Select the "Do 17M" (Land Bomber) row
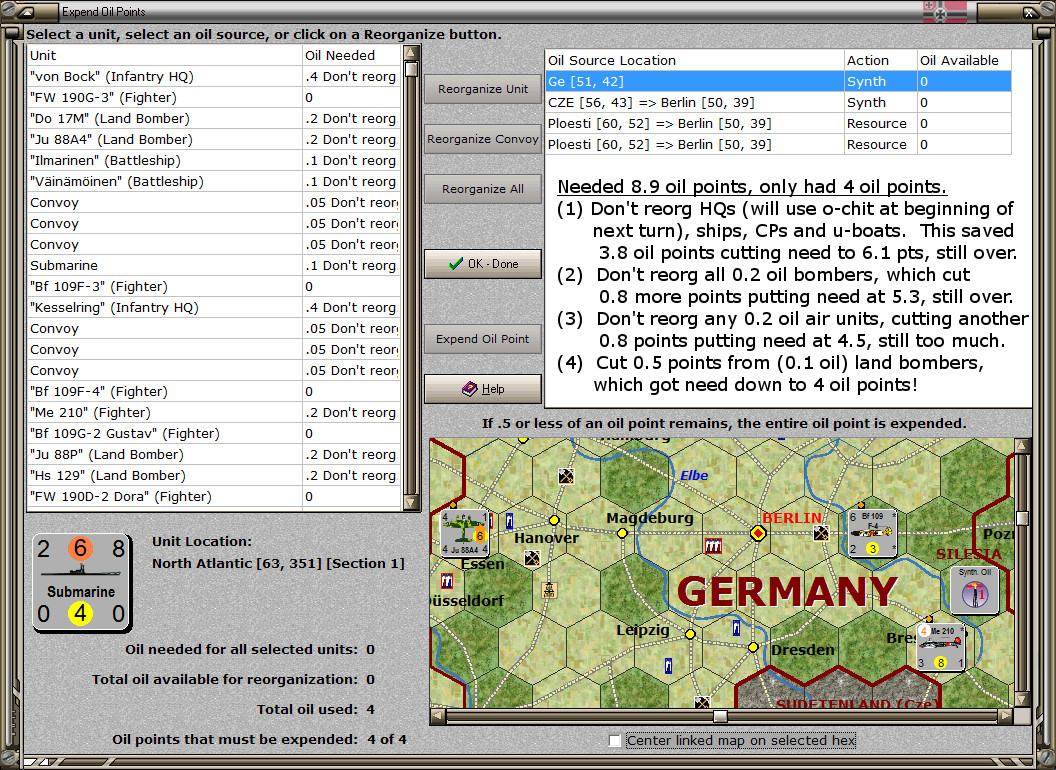The image size is (1056, 770). 214,118
